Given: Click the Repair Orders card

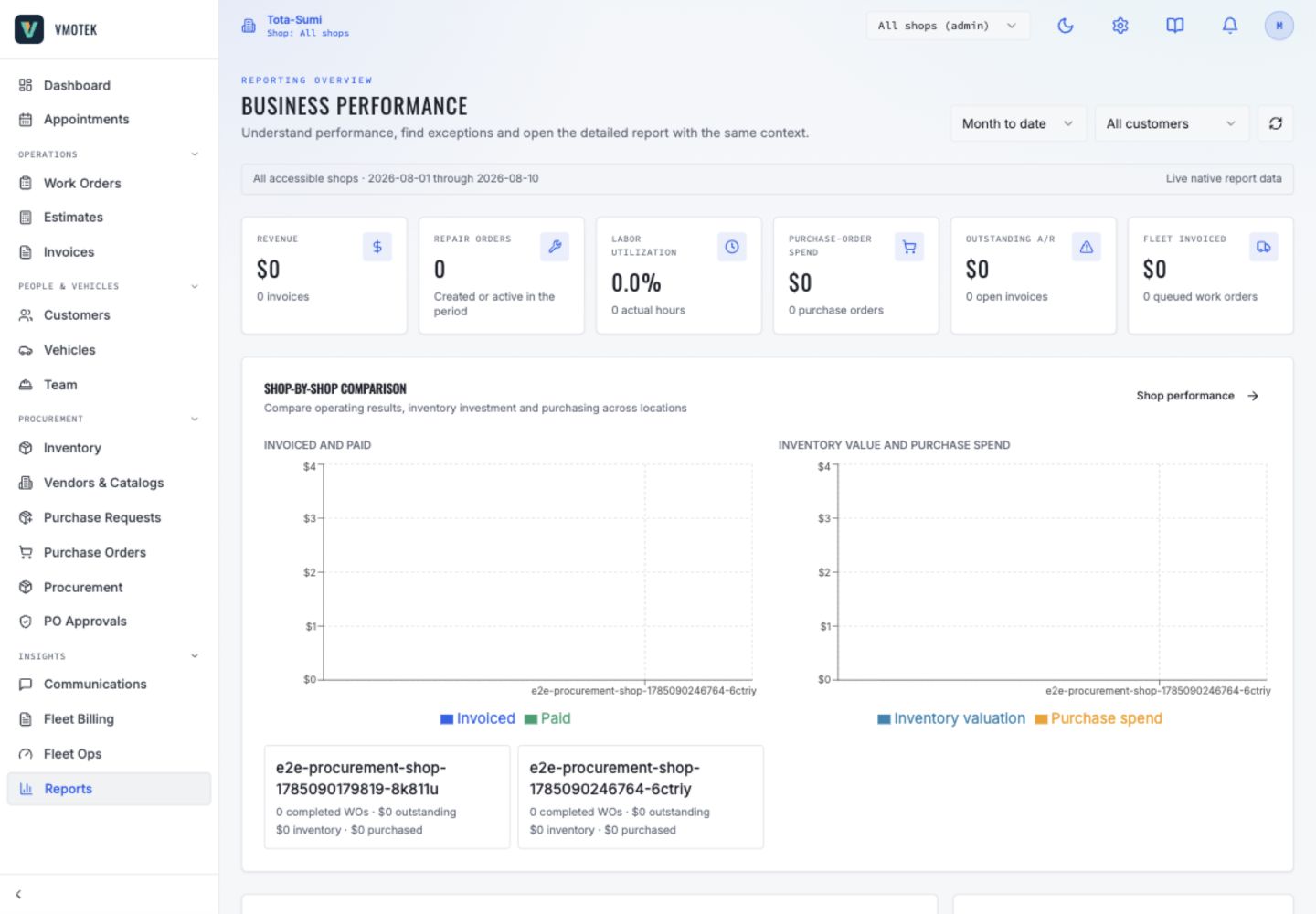Looking at the screenshot, I should pyautogui.click(x=502, y=275).
